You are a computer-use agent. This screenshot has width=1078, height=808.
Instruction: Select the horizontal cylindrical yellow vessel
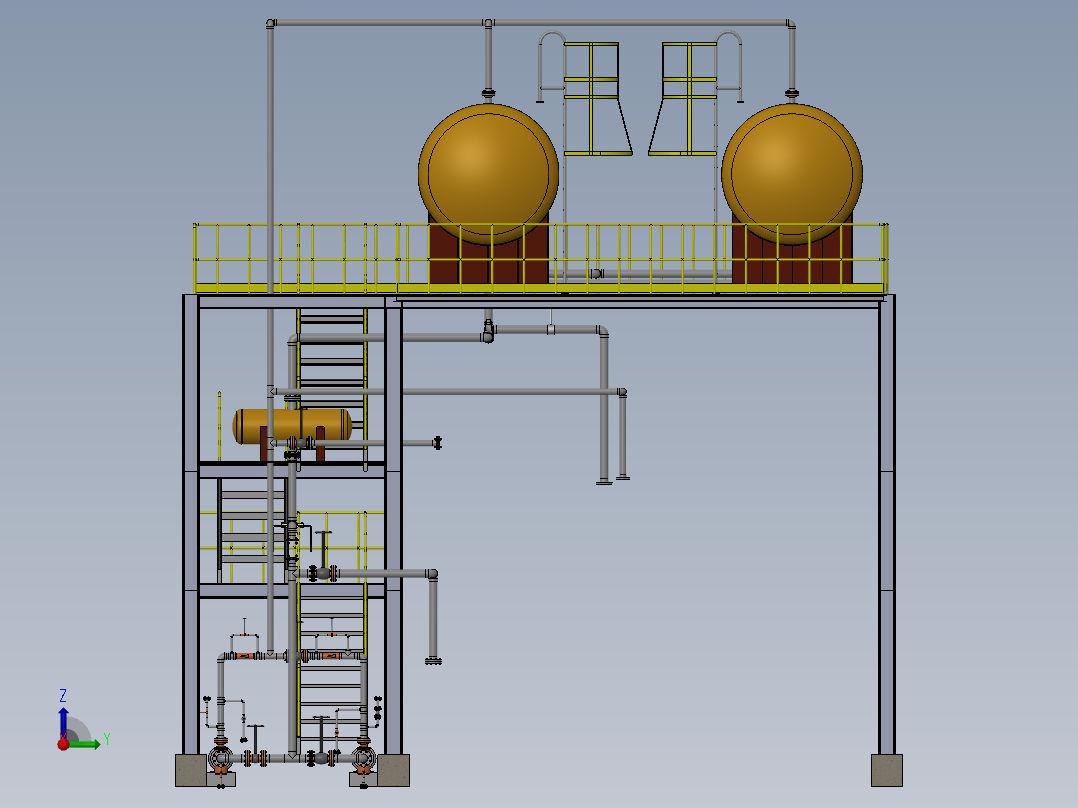coord(292,426)
